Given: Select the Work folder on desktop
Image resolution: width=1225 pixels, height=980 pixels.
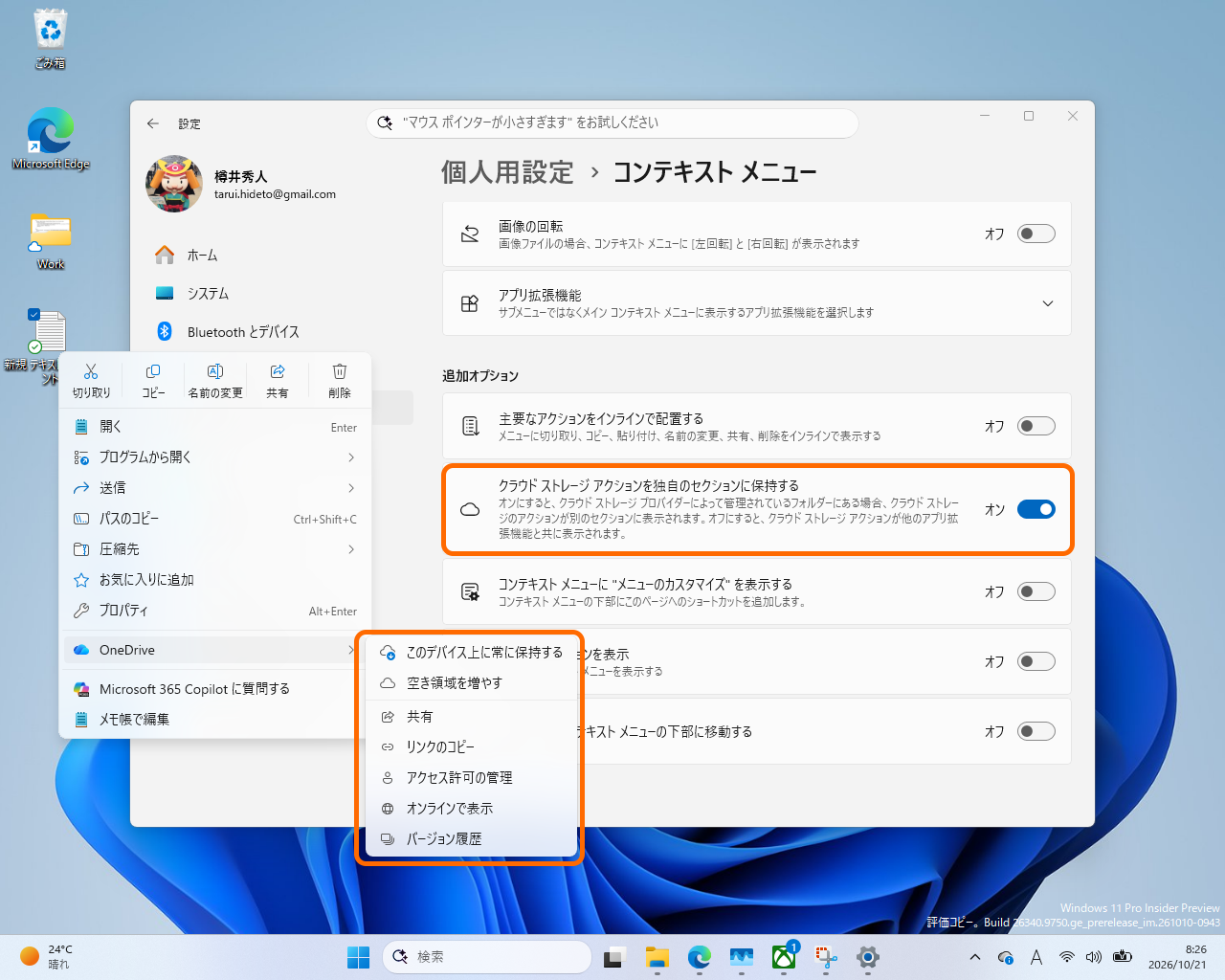Looking at the screenshot, I should [51, 241].
